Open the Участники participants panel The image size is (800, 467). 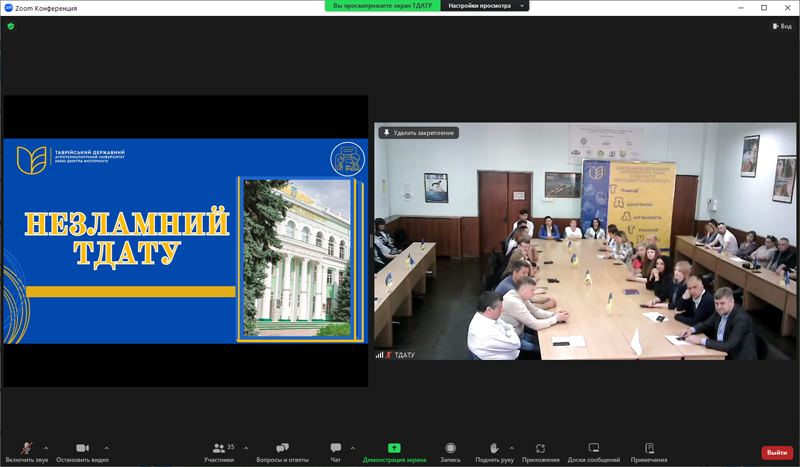tap(219, 453)
